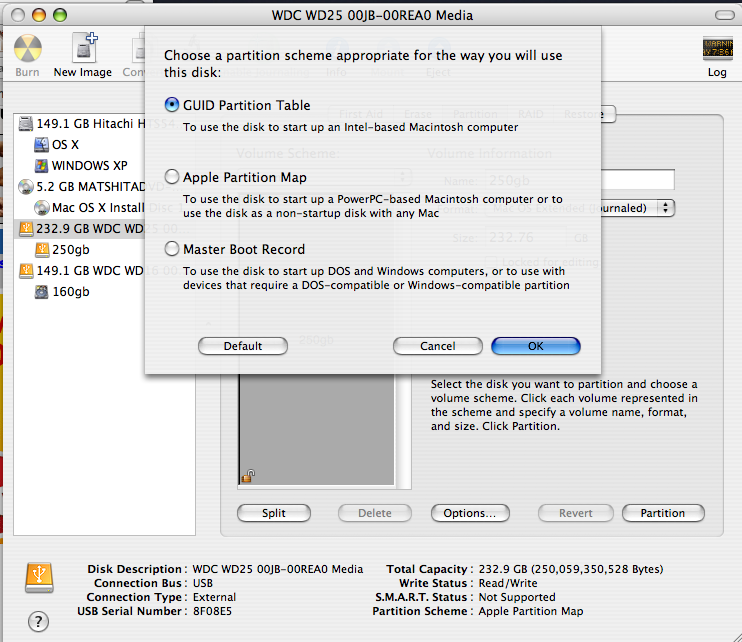This screenshot has width=742, height=642.
Task: Click the Split button
Action: [x=274, y=513]
